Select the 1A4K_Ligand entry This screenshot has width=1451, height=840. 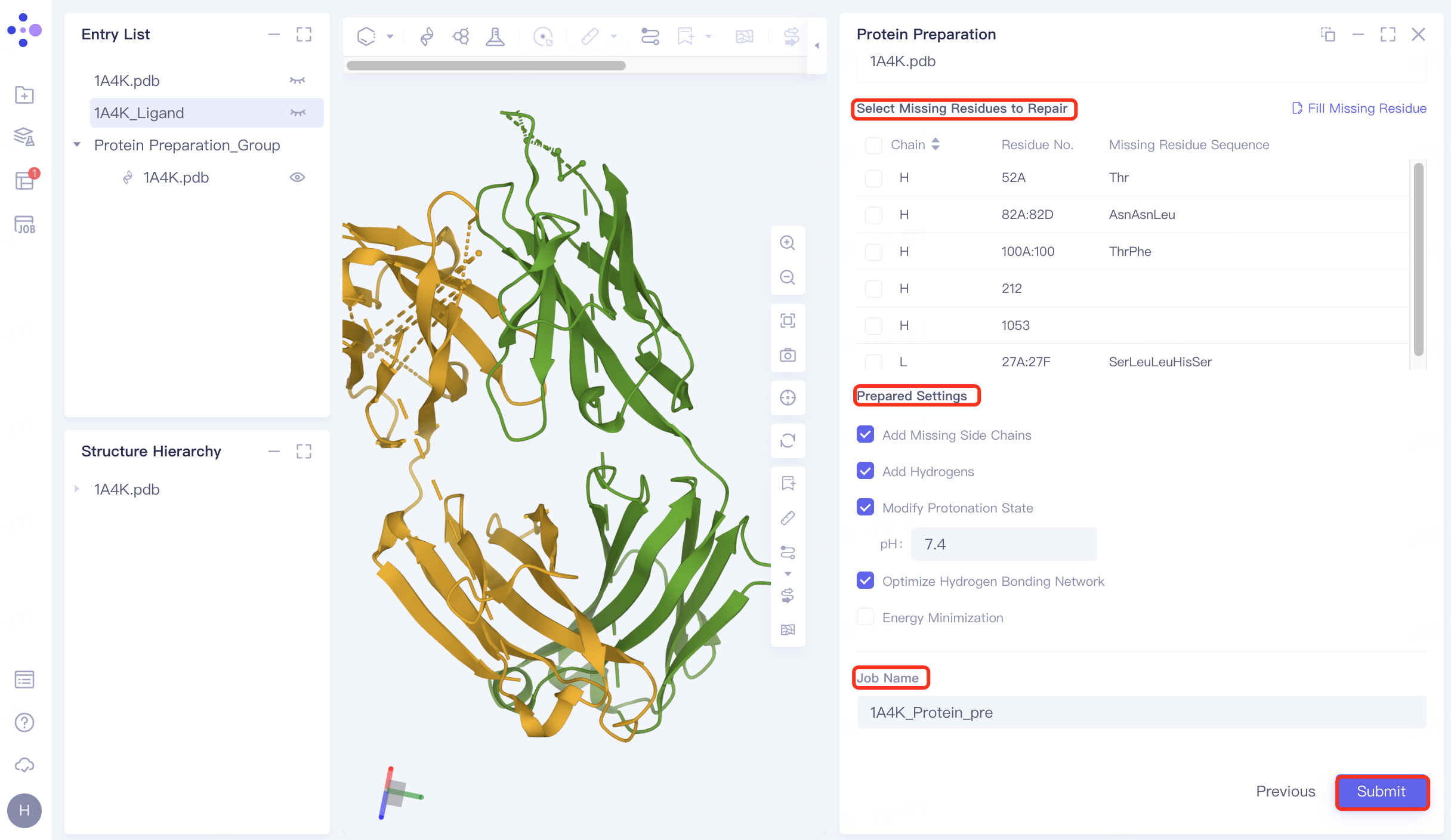pos(139,113)
